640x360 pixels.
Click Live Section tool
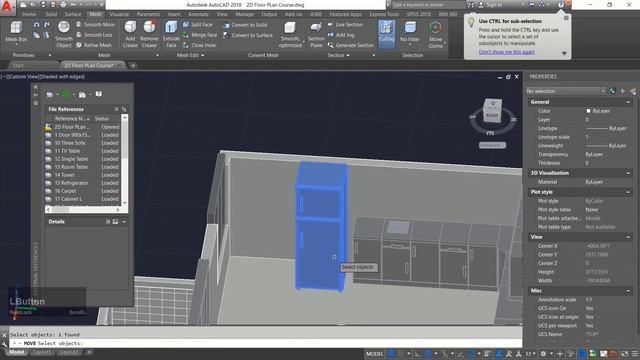pos(345,24)
